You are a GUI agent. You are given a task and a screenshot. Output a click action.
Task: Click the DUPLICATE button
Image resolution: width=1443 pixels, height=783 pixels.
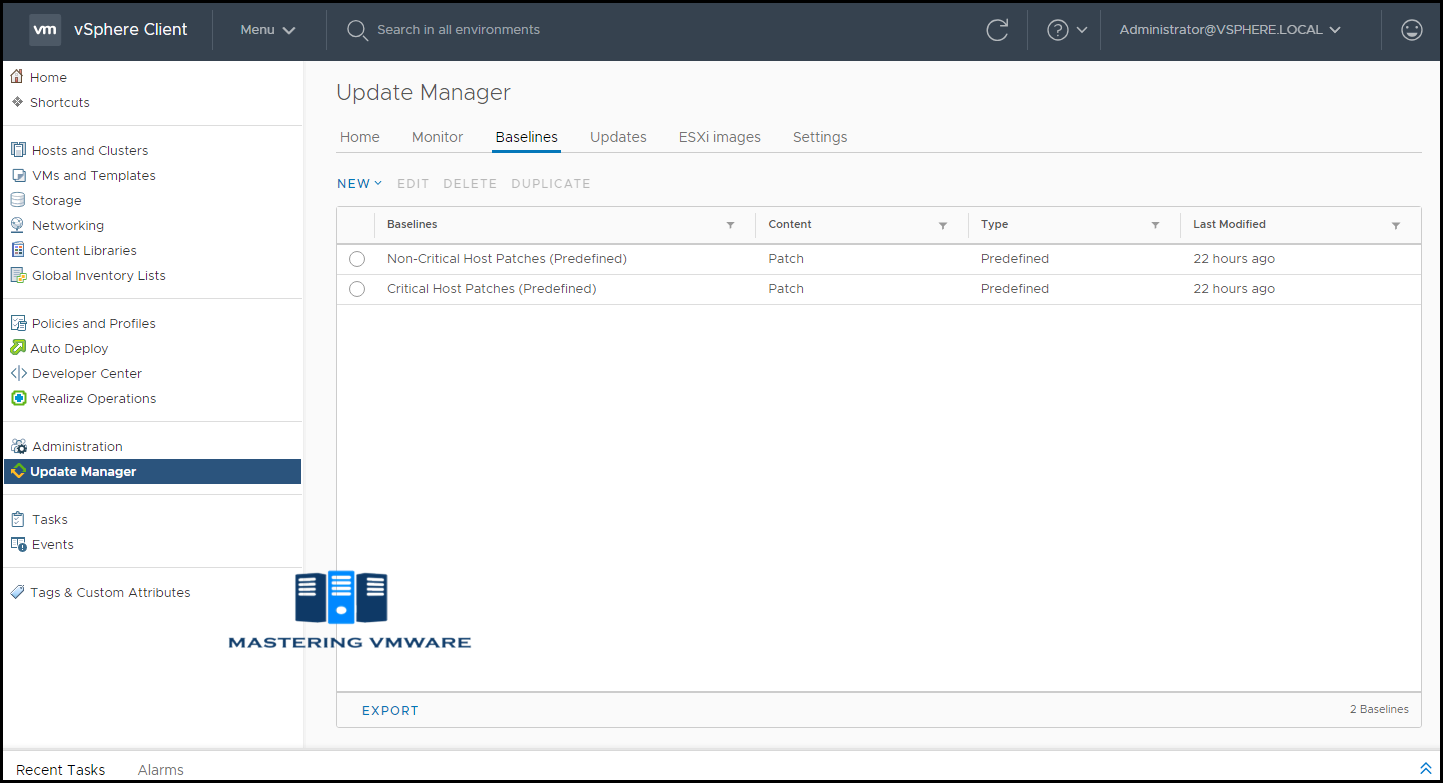click(551, 184)
